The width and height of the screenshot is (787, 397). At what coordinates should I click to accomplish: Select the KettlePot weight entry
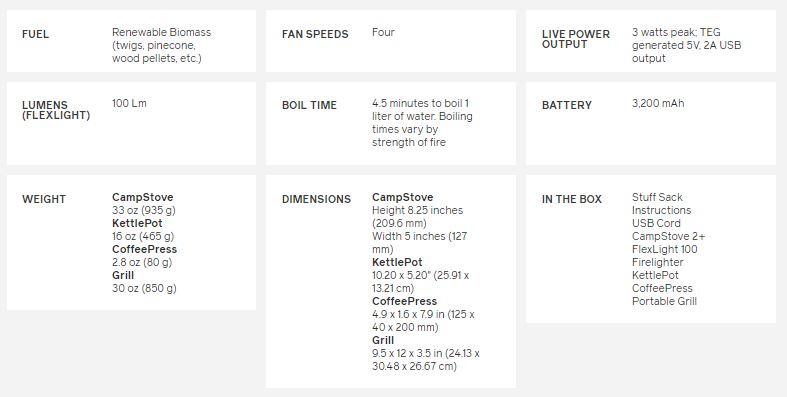143,229
